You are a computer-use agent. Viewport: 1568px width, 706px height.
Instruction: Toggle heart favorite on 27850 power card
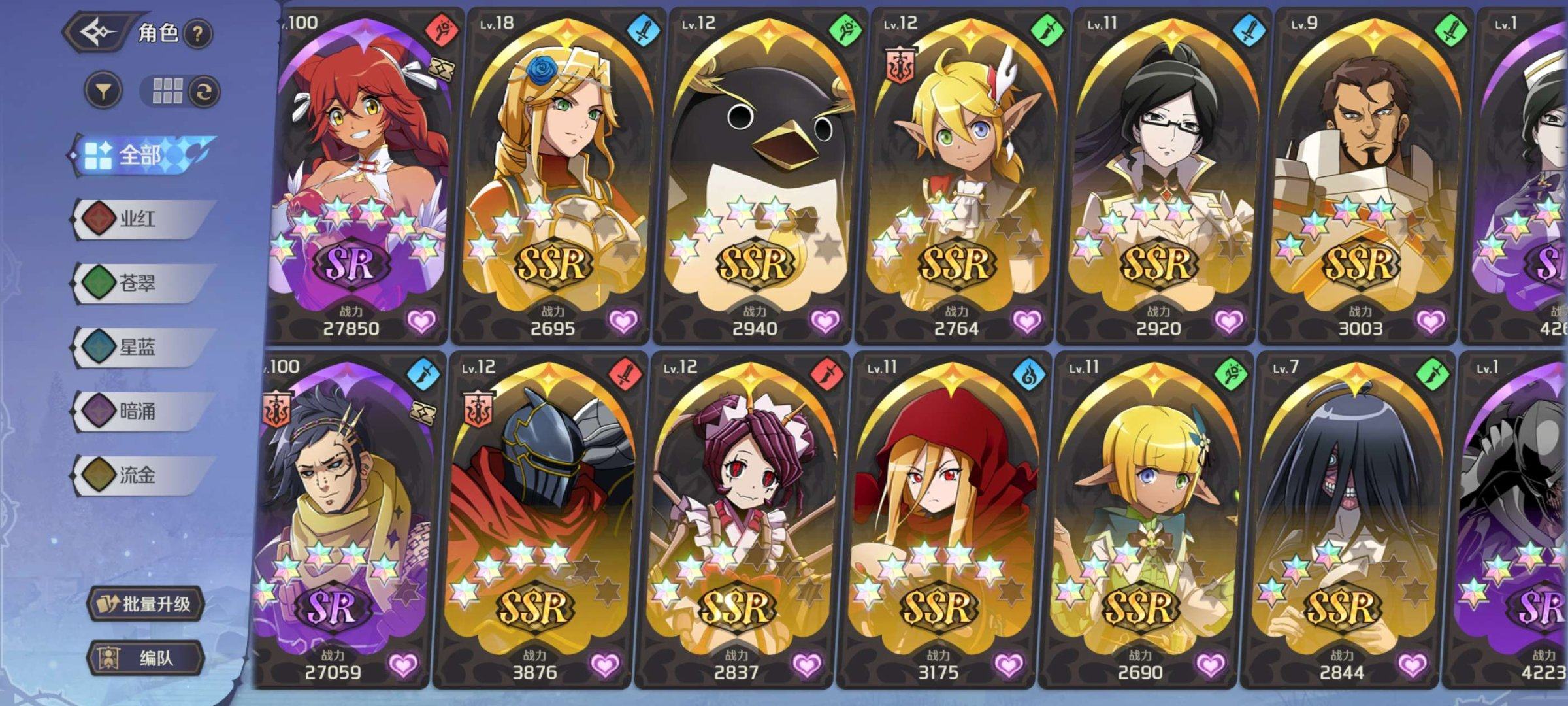coord(421,321)
